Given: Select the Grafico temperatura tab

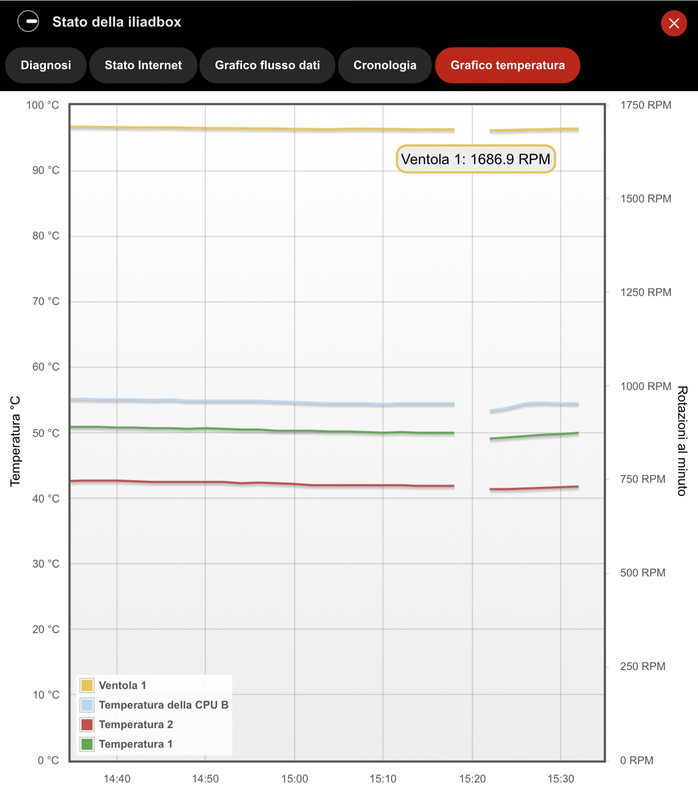Looking at the screenshot, I should pos(508,65).
